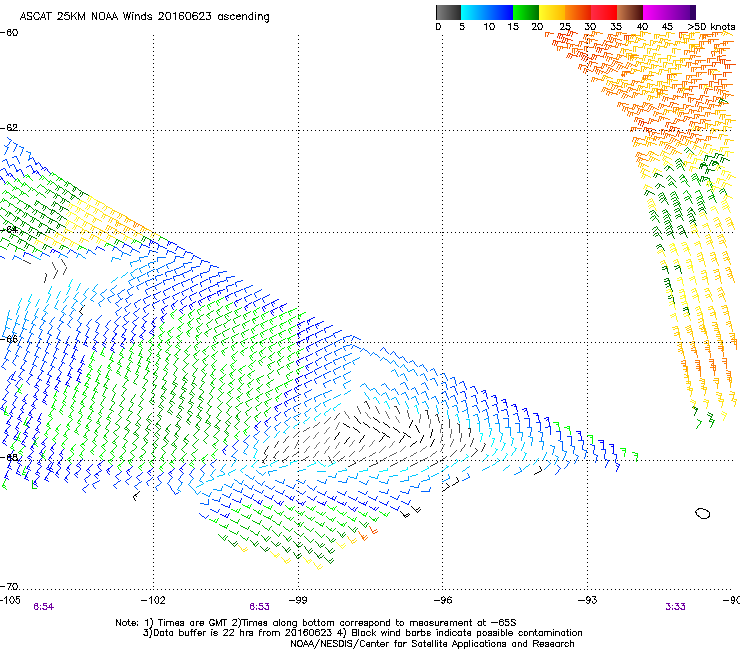Click the longitude label '-102'
Viewport: 740px width, 650px height.
click(x=153, y=600)
